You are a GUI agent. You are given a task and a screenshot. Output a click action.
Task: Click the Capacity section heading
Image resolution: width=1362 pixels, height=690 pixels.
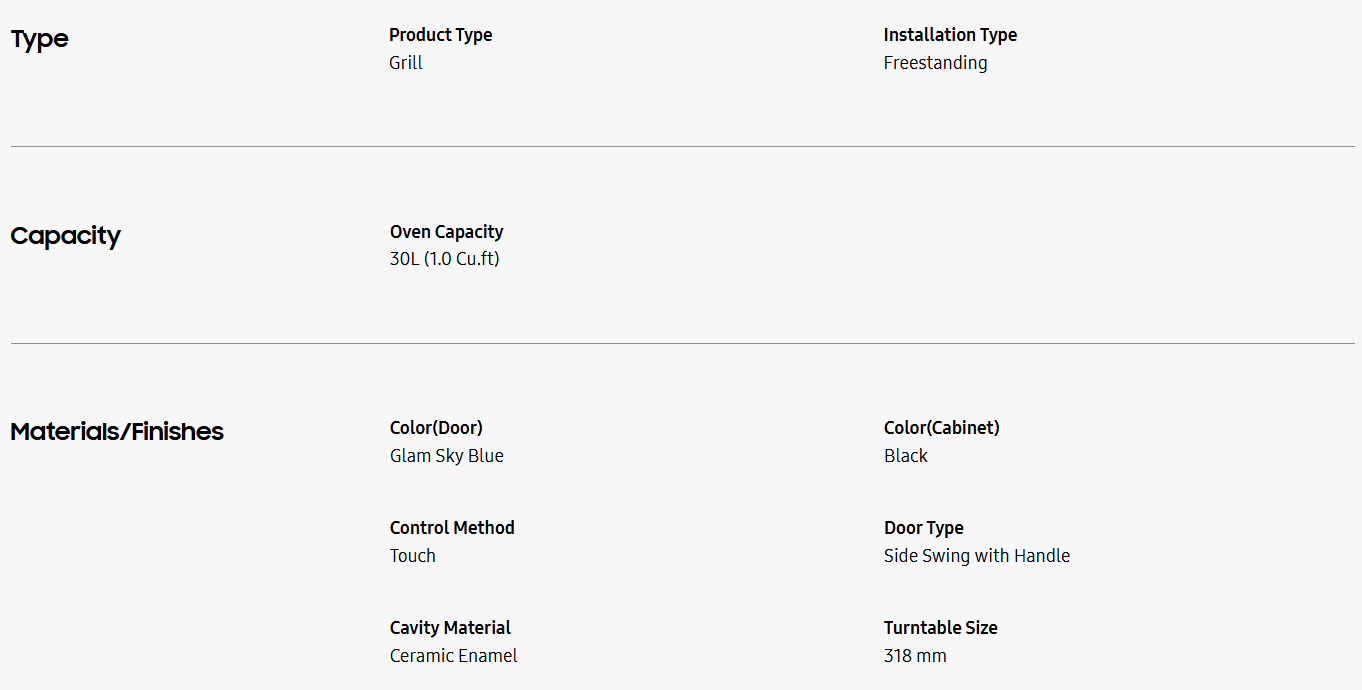pos(65,236)
